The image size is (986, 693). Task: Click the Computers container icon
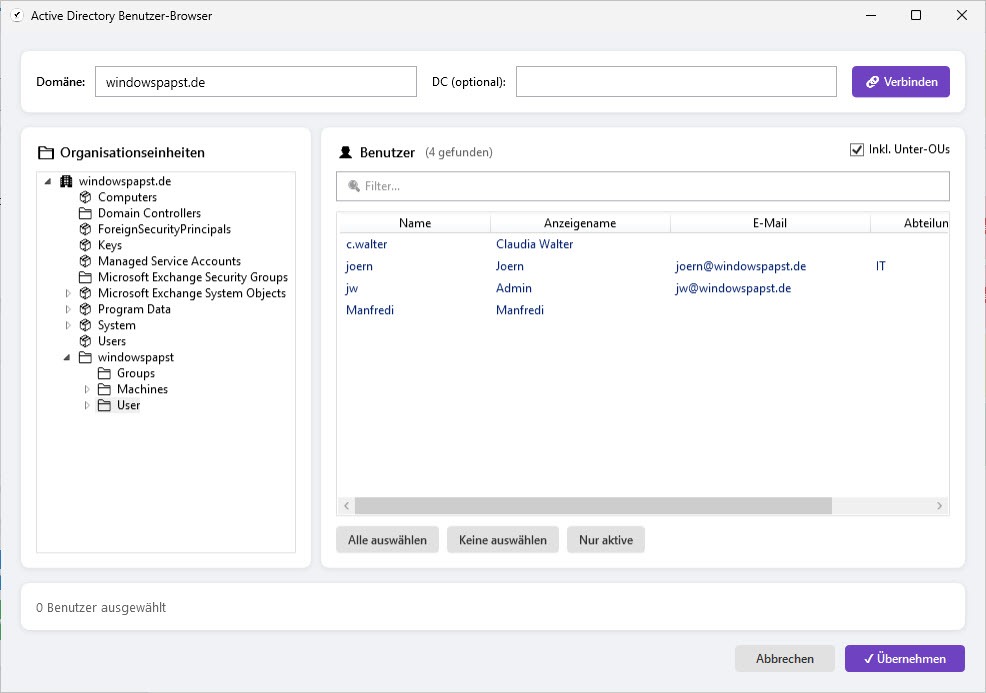click(86, 197)
